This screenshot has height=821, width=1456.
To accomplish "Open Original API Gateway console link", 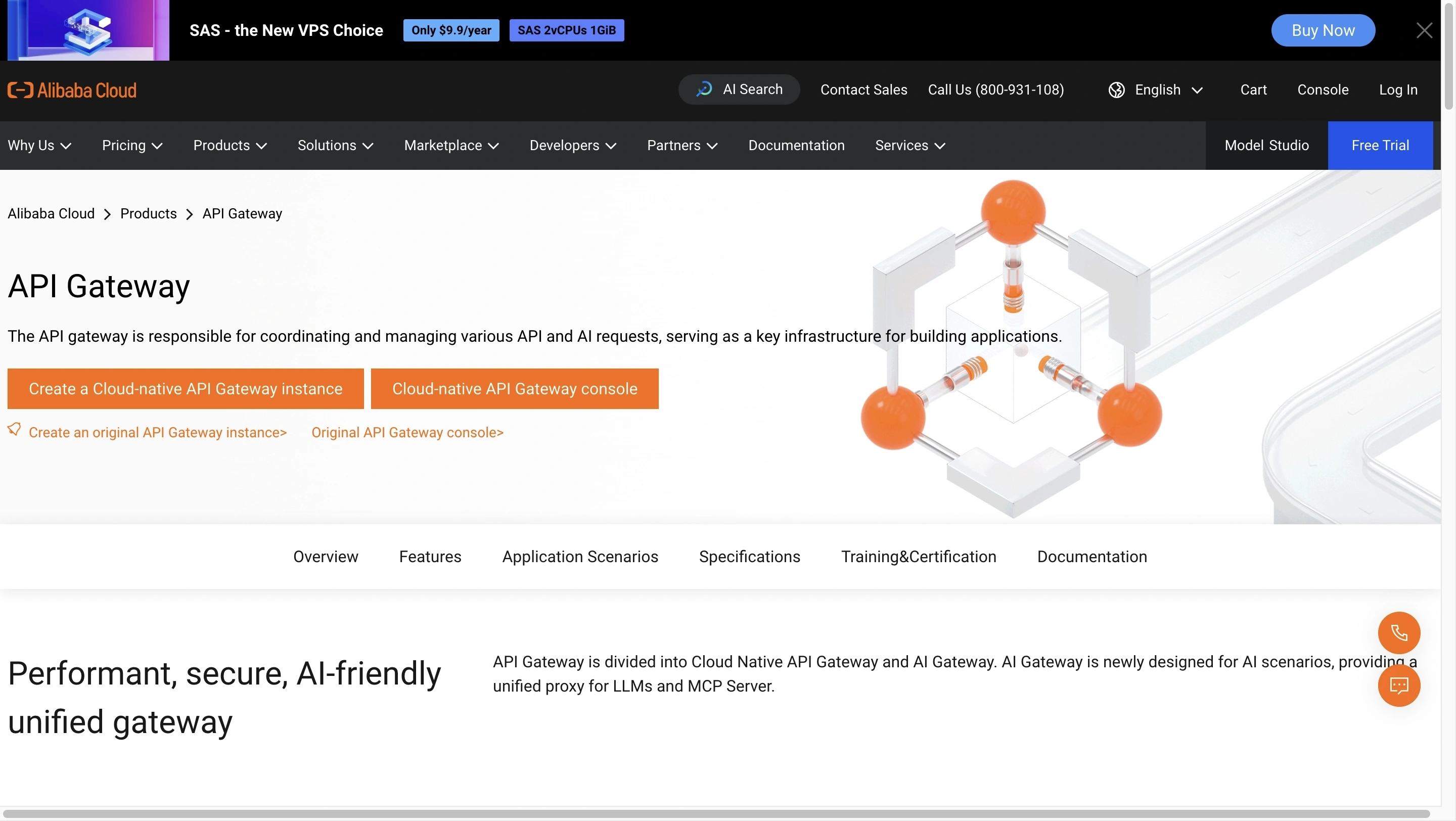I will click(x=407, y=432).
